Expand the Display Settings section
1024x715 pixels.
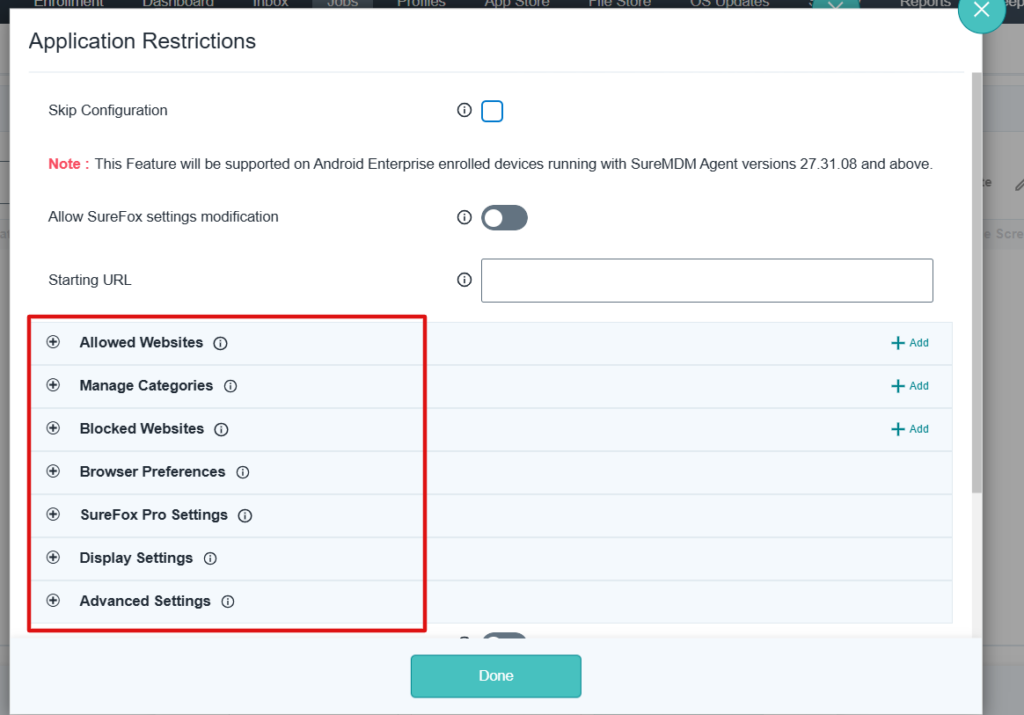54,558
